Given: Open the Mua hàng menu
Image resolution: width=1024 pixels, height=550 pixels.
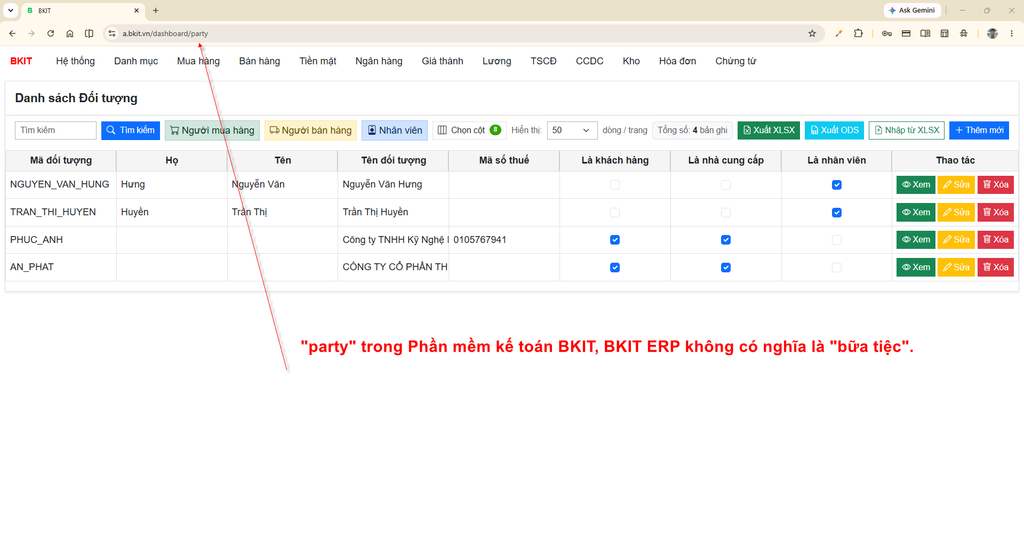Looking at the screenshot, I should [198, 61].
